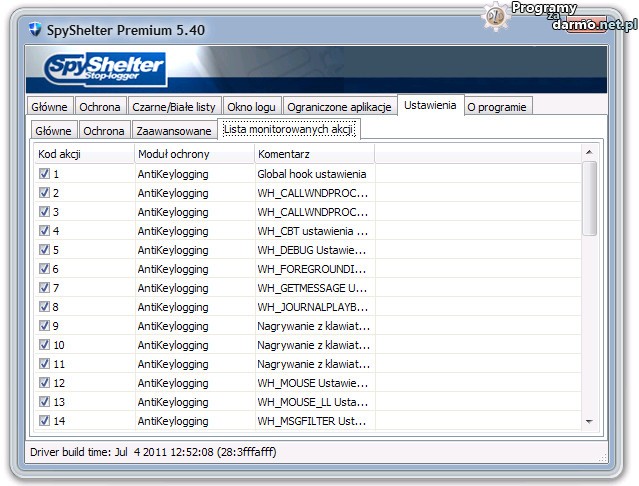
Task: Uncheck the checkbox for action code 1
Action: coord(44,174)
